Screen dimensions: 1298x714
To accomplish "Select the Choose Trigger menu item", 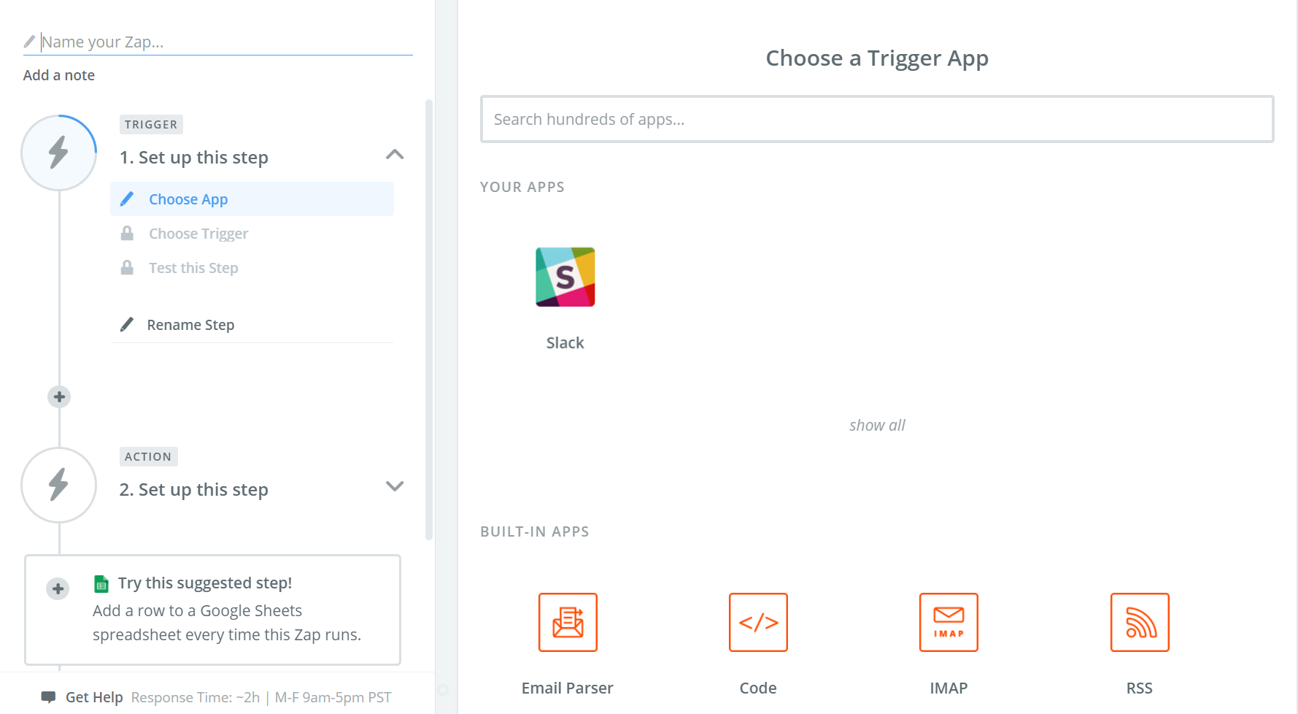I will tap(198, 233).
